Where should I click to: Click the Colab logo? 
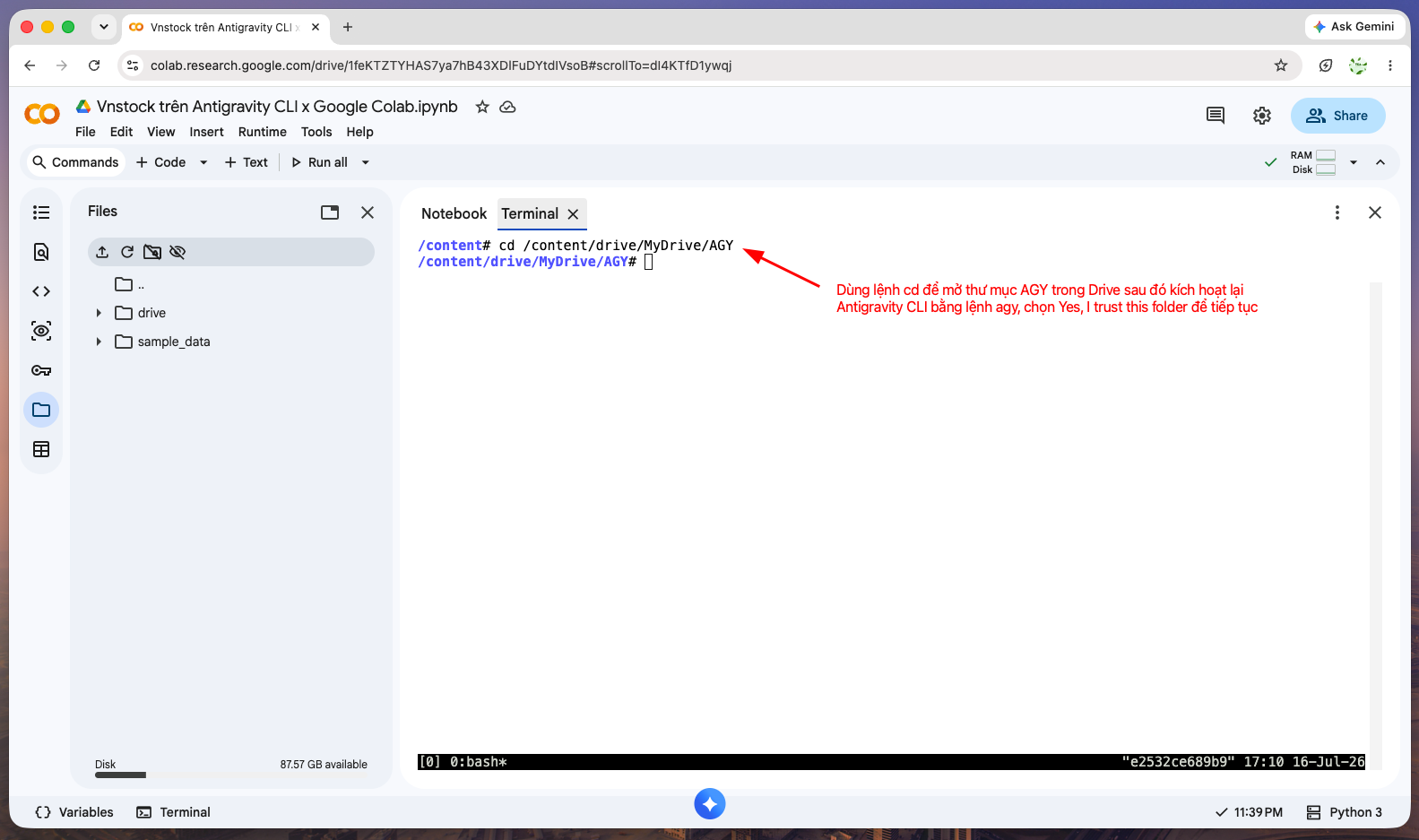pyautogui.click(x=42, y=115)
